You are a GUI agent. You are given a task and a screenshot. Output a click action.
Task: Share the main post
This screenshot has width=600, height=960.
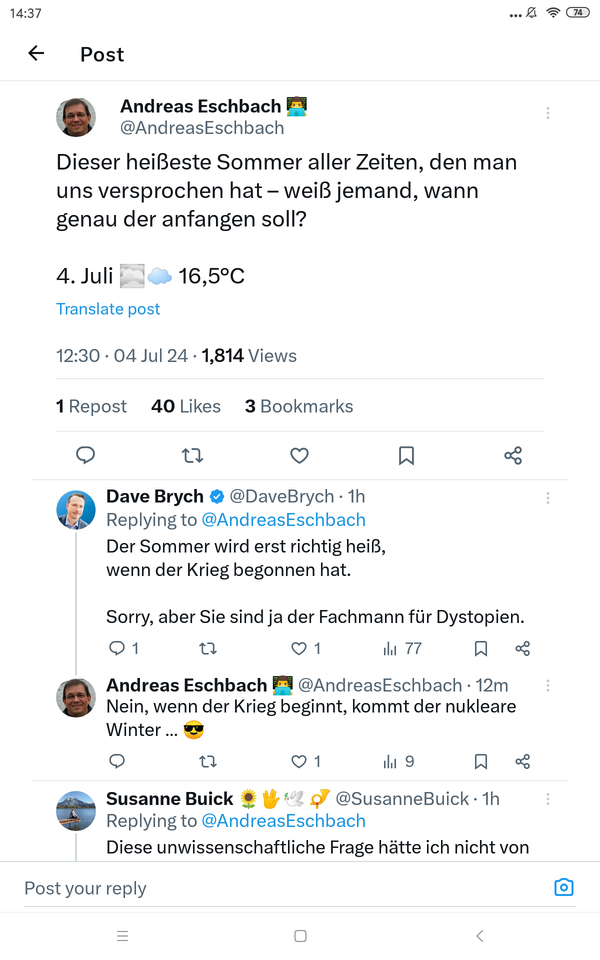[513, 456]
